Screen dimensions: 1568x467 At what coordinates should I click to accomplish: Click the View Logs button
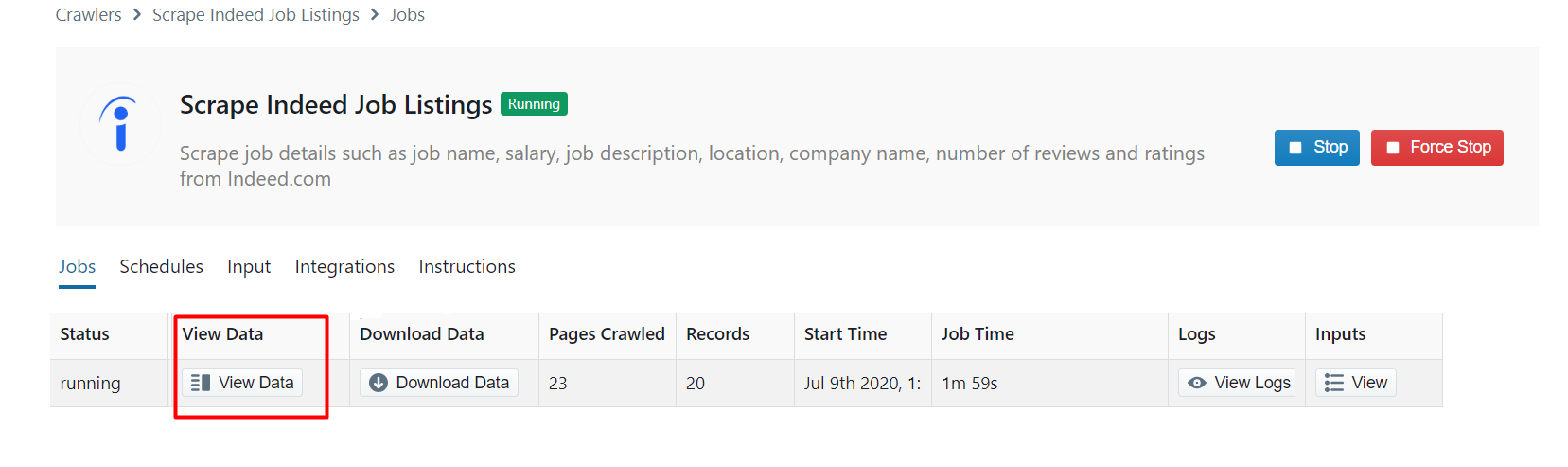coord(1240,383)
